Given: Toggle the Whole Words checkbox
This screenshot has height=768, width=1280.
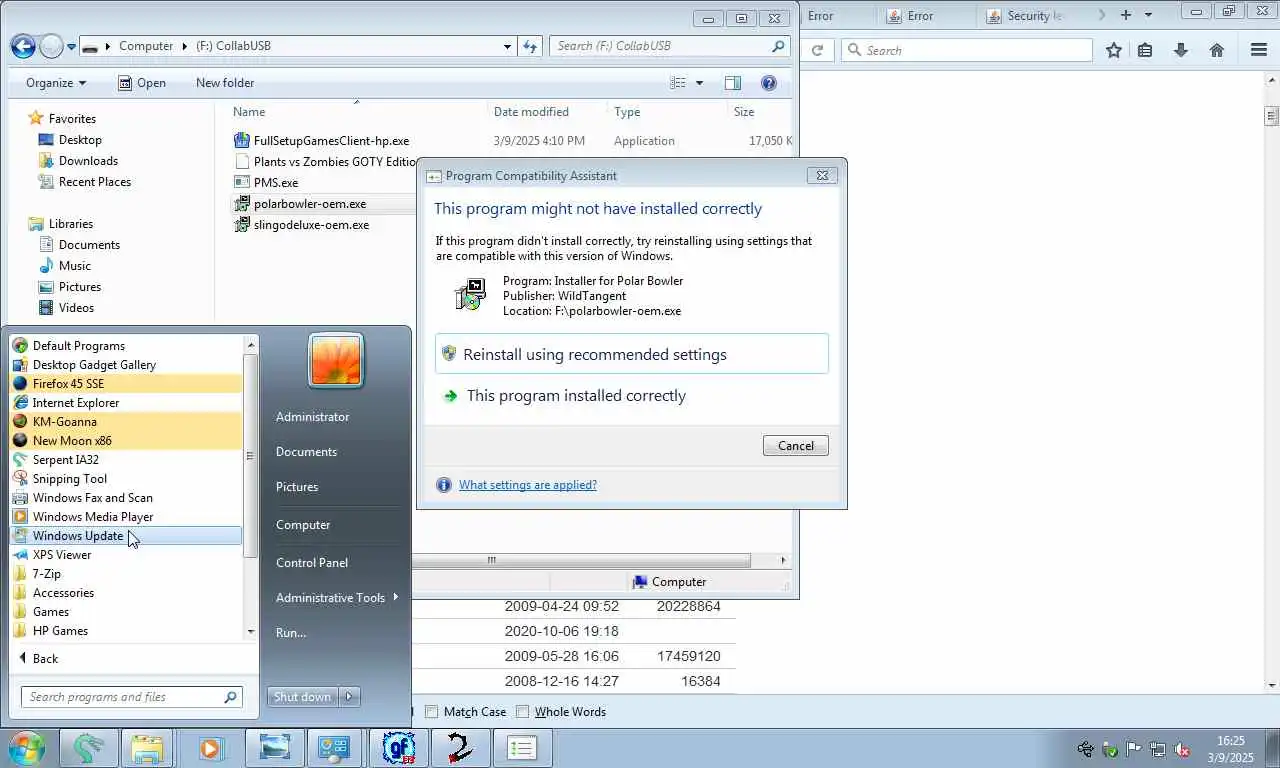Looking at the screenshot, I should pyautogui.click(x=522, y=712).
